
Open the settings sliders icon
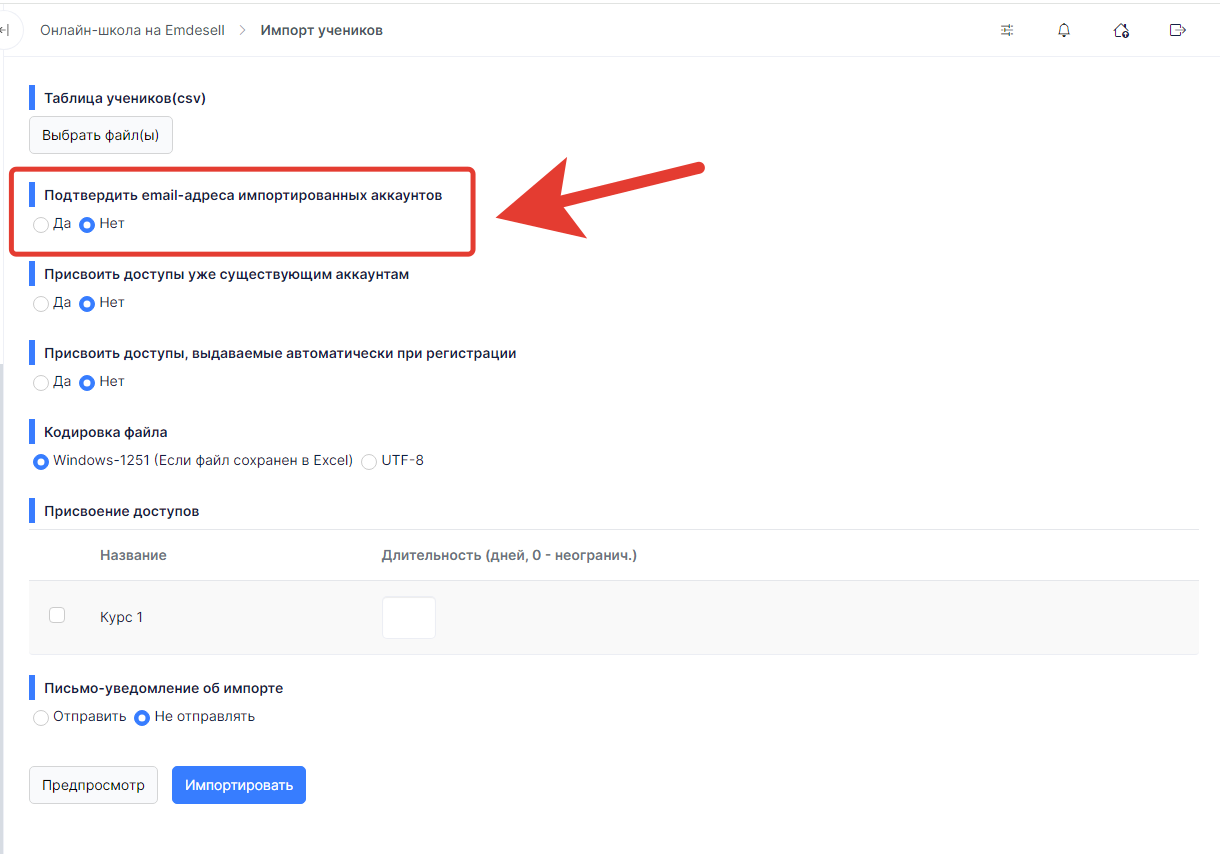(x=1007, y=30)
